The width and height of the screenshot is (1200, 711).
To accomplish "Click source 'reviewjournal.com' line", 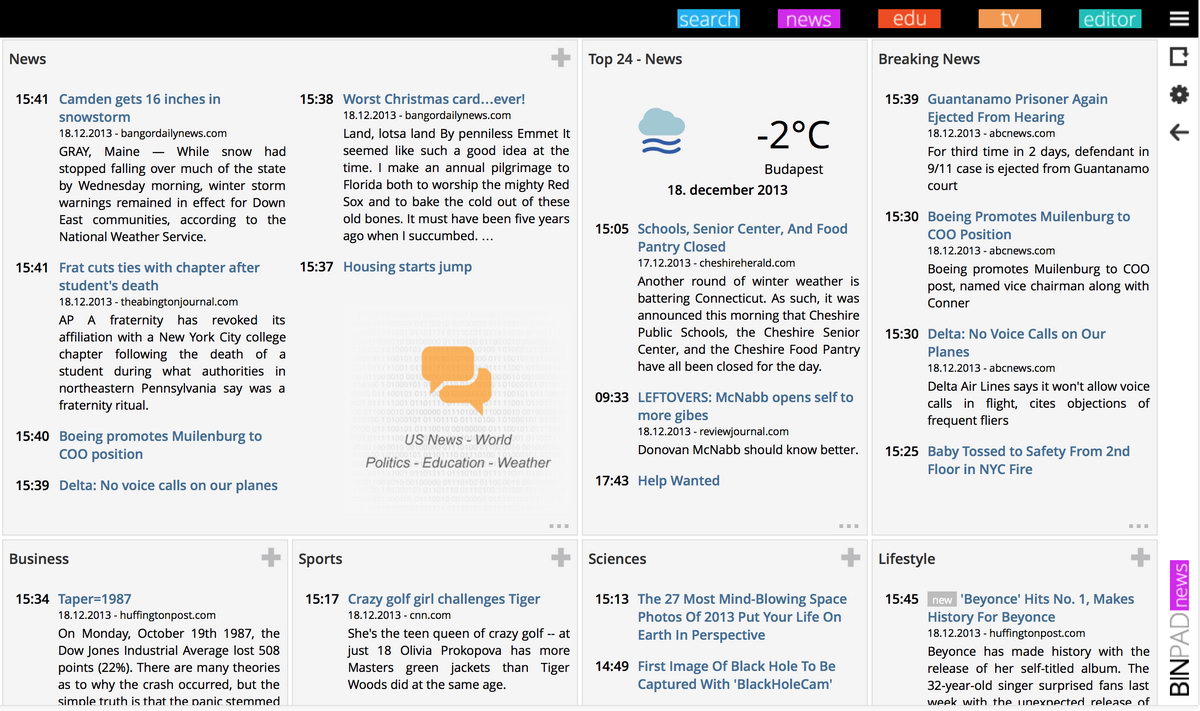I will 744,432.
